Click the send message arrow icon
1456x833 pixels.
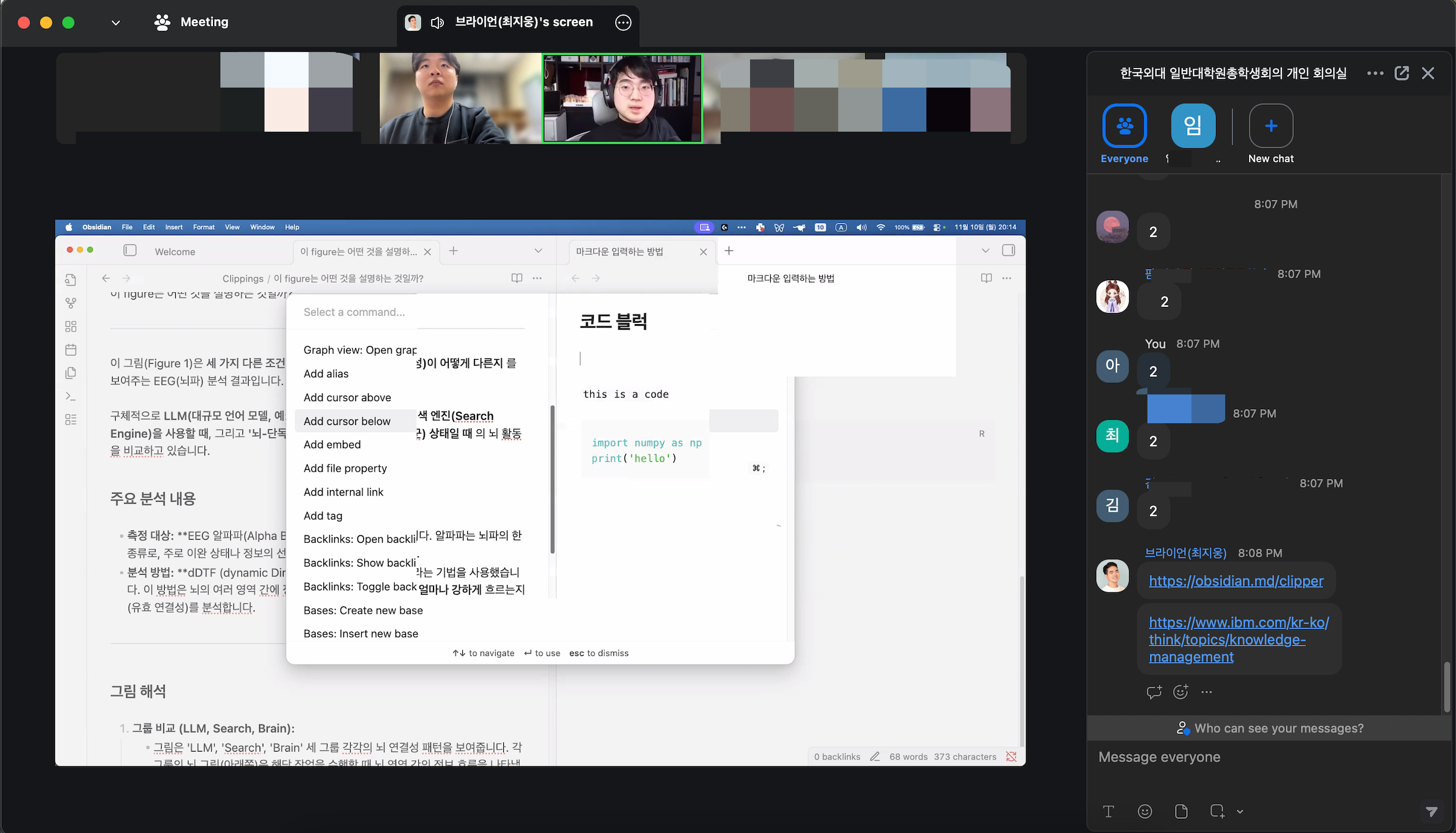tap(1431, 812)
